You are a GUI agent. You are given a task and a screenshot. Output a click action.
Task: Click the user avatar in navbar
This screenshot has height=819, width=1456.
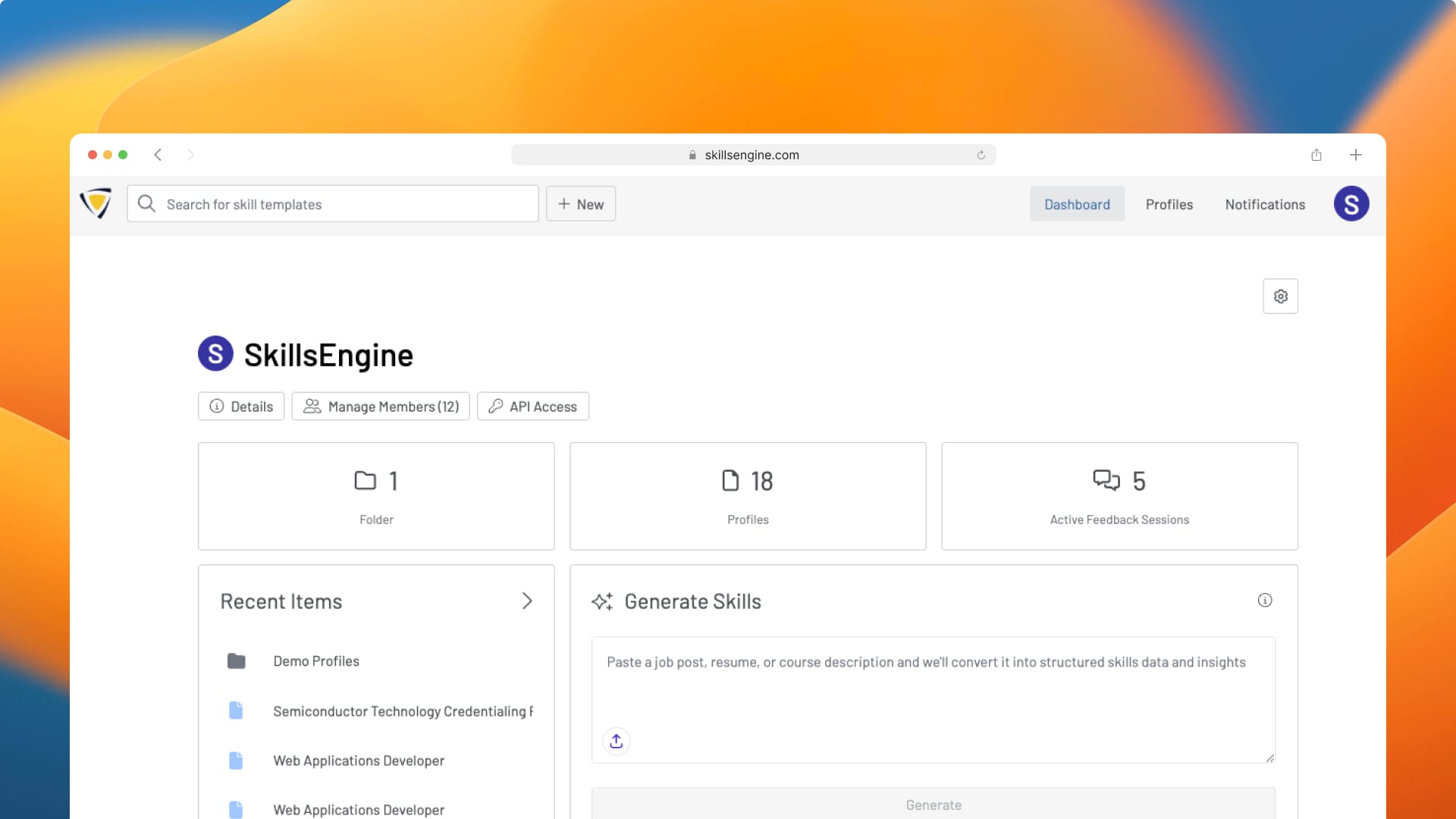(1351, 204)
